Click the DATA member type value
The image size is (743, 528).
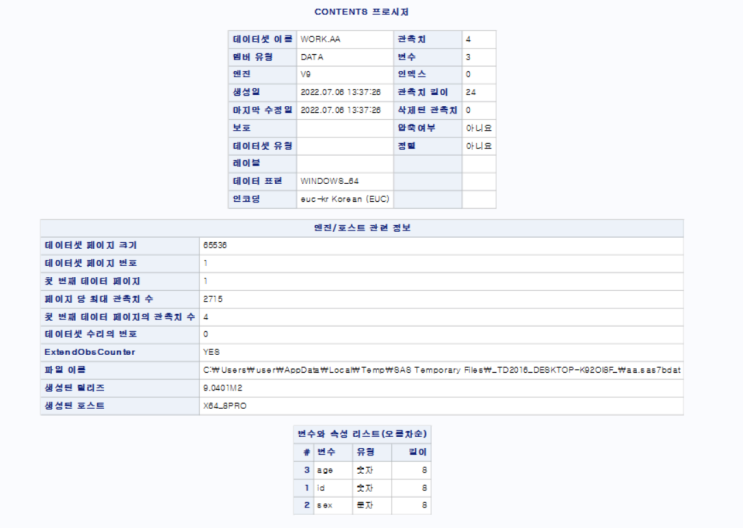click(312, 57)
